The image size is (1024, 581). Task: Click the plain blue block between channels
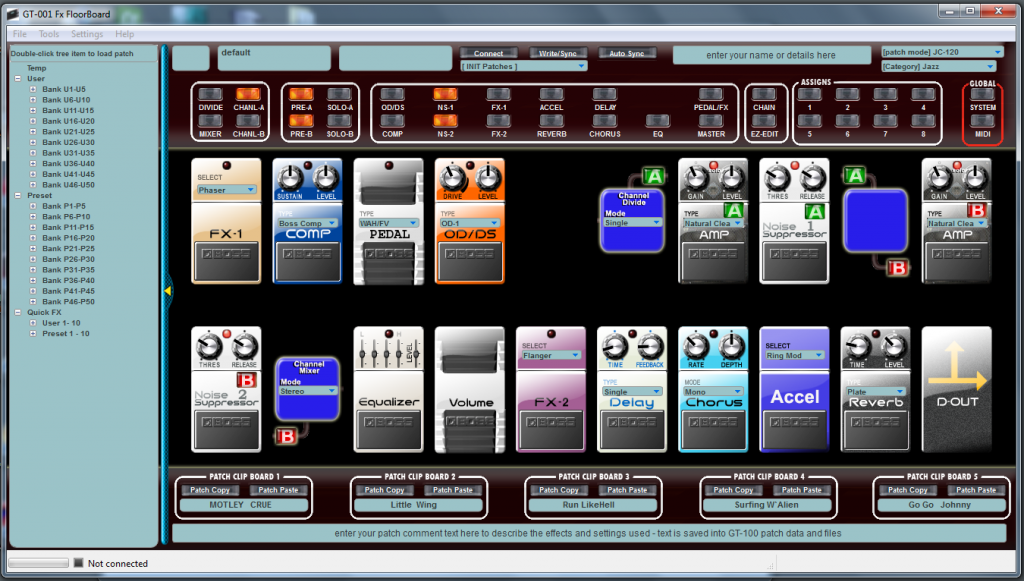[x=874, y=221]
